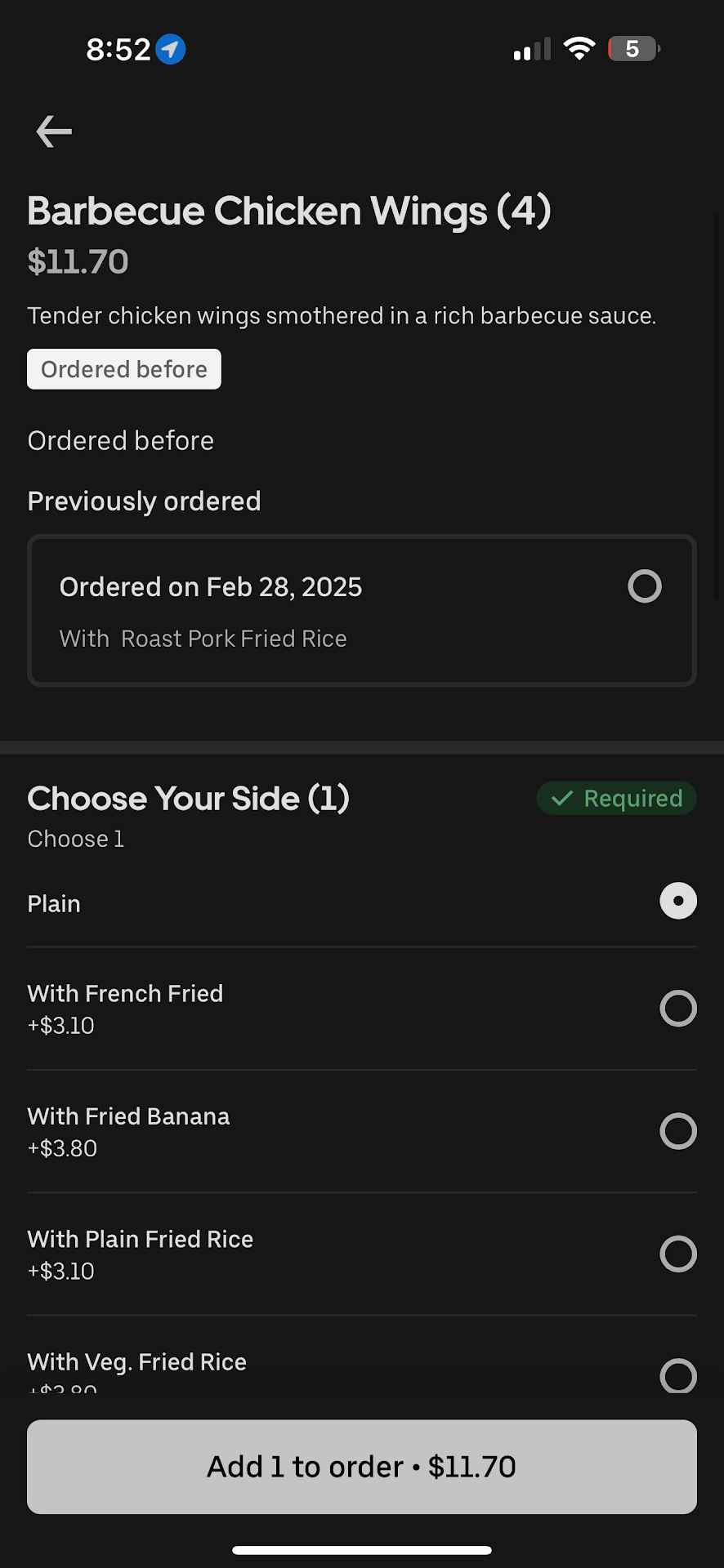Tap the Previously ordered heading
724x1568 pixels.
(145, 501)
